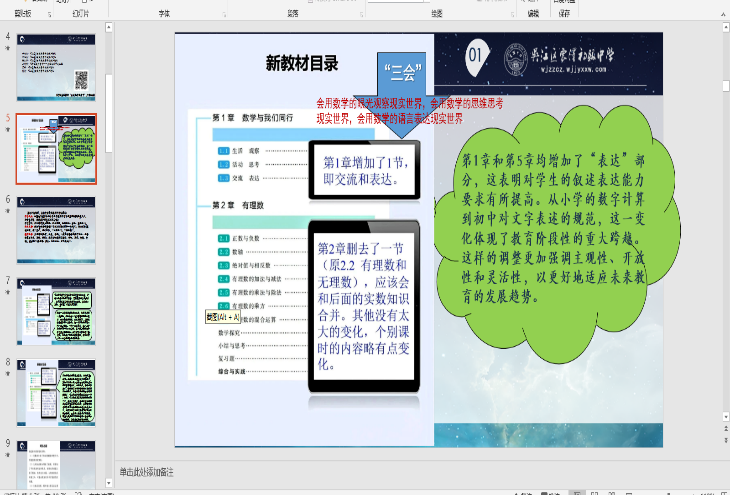730x495 pixels.
Task: Select slide 4 thumbnail with QR code
Action: 57,66
